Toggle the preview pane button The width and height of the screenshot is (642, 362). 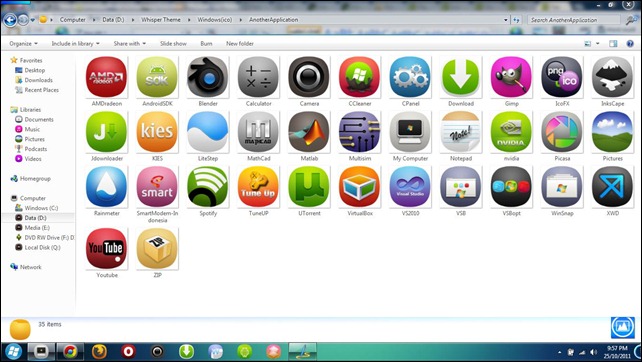tap(613, 43)
